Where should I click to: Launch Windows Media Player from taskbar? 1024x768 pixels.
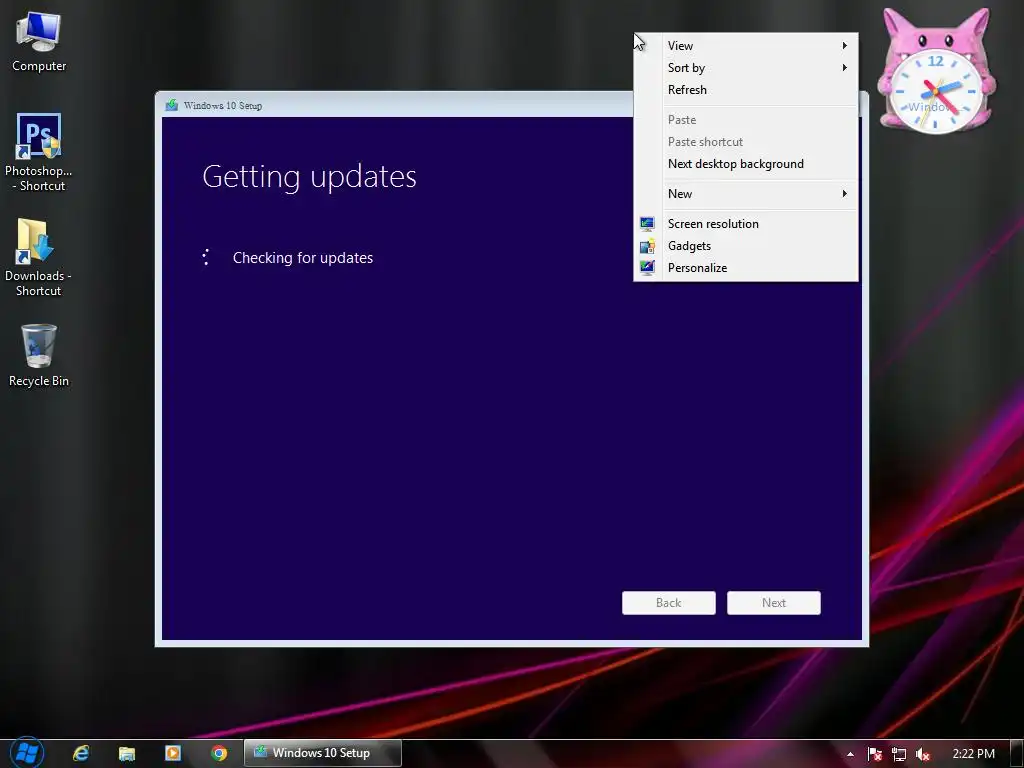pos(173,754)
